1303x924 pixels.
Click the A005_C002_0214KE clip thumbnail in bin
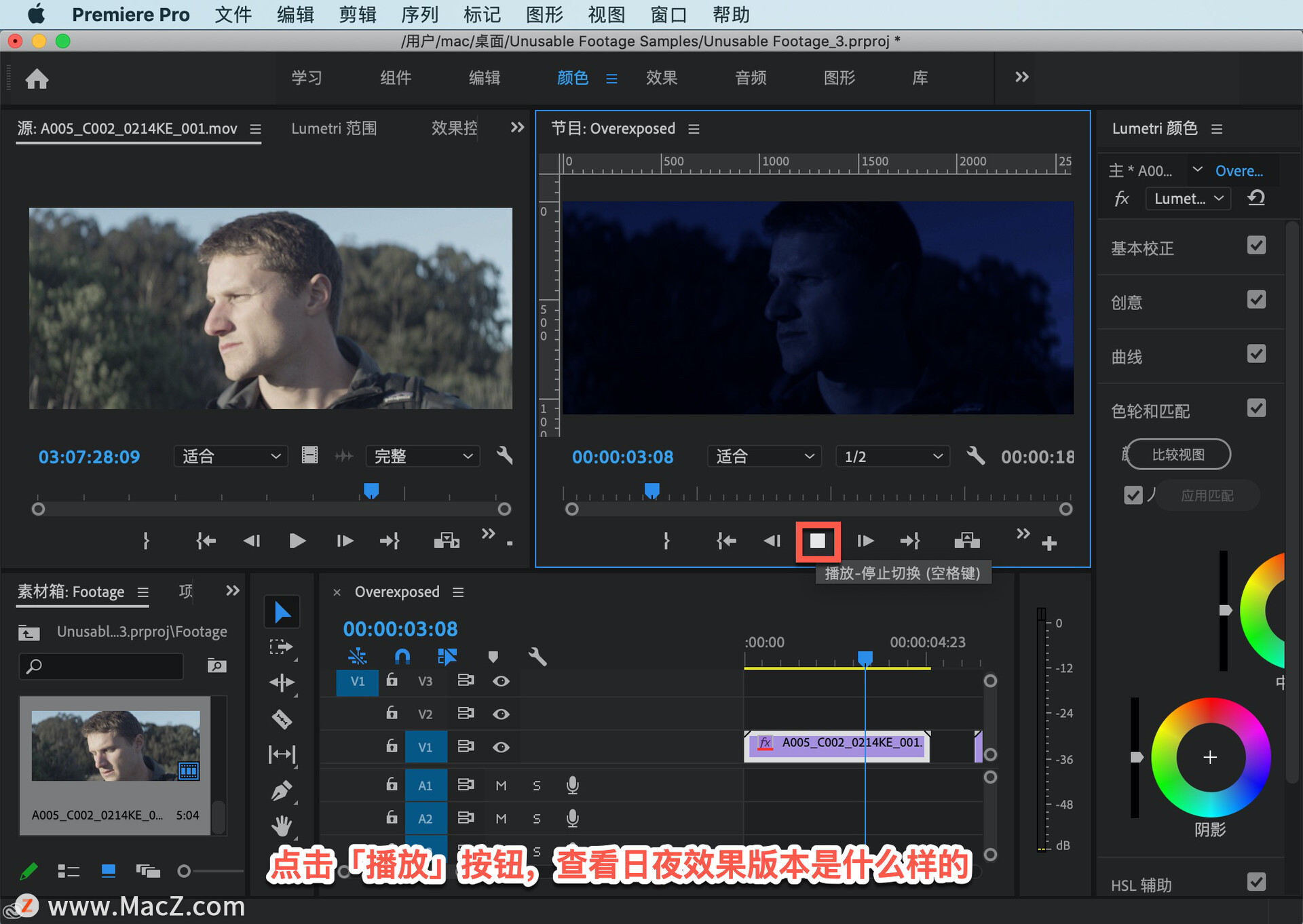(115, 746)
